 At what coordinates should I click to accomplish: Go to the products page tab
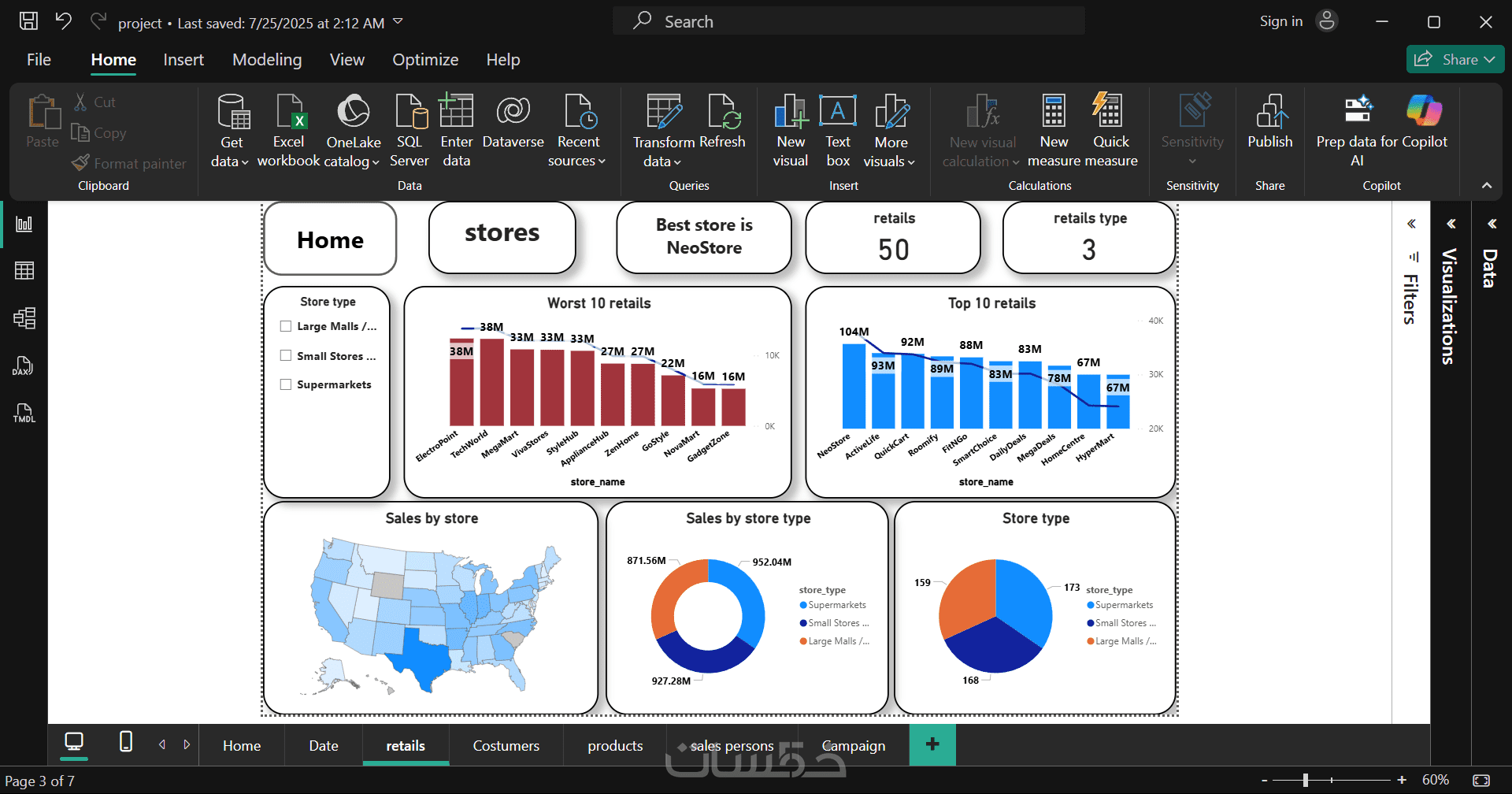click(x=615, y=745)
